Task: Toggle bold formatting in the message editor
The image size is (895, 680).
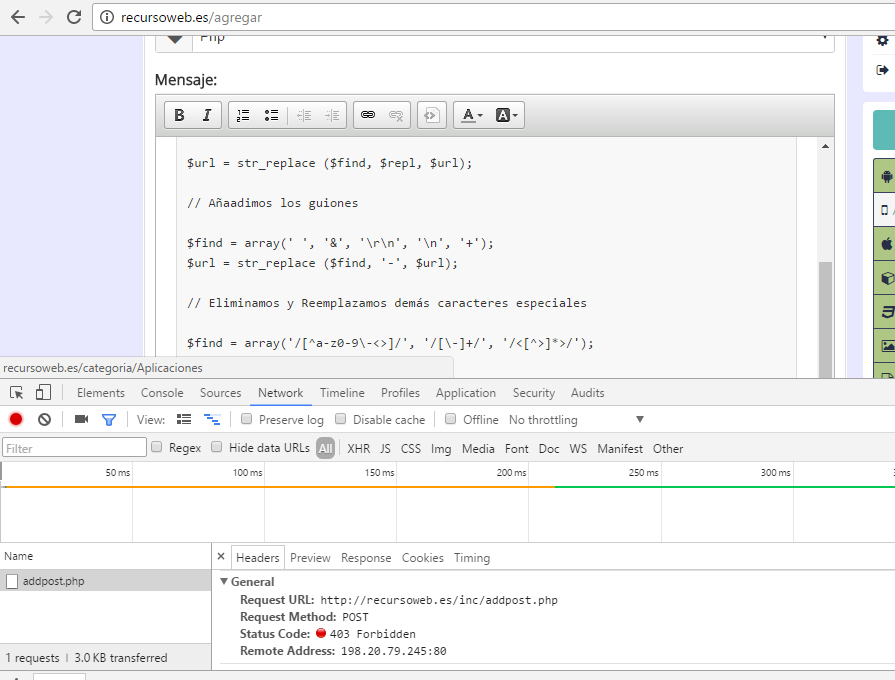Action: tap(179, 115)
